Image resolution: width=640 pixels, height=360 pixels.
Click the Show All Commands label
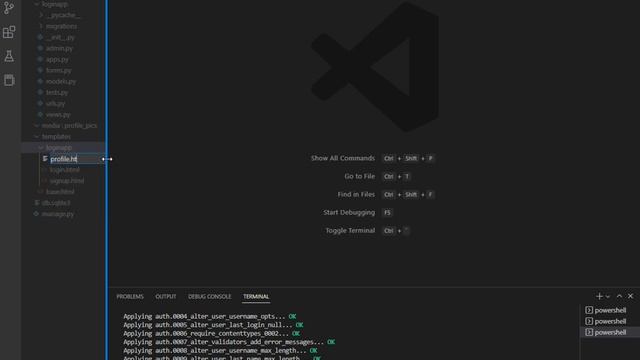(343, 158)
